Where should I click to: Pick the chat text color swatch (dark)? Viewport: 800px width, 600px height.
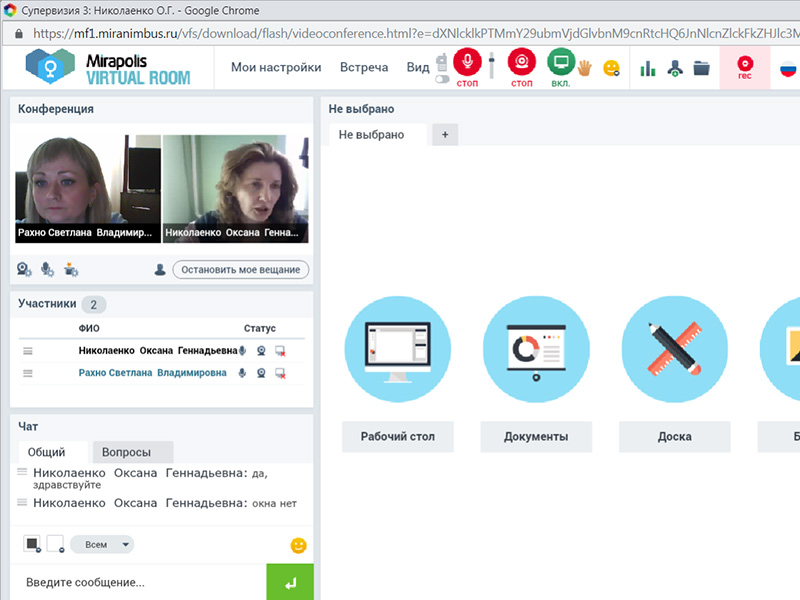pyautogui.click(x=32, y=544)
